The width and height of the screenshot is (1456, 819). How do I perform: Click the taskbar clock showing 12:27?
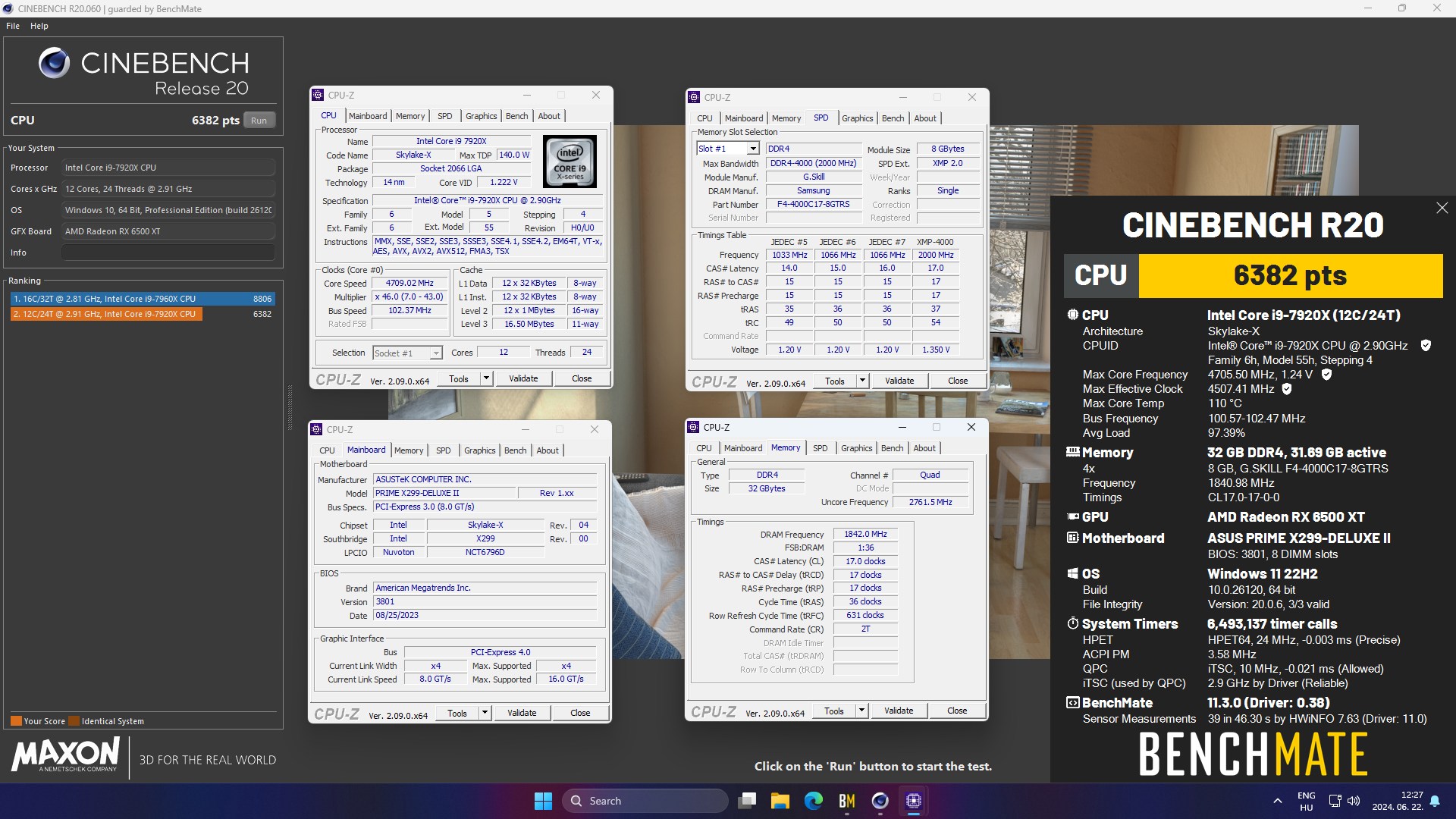[x=1397, y=801]
